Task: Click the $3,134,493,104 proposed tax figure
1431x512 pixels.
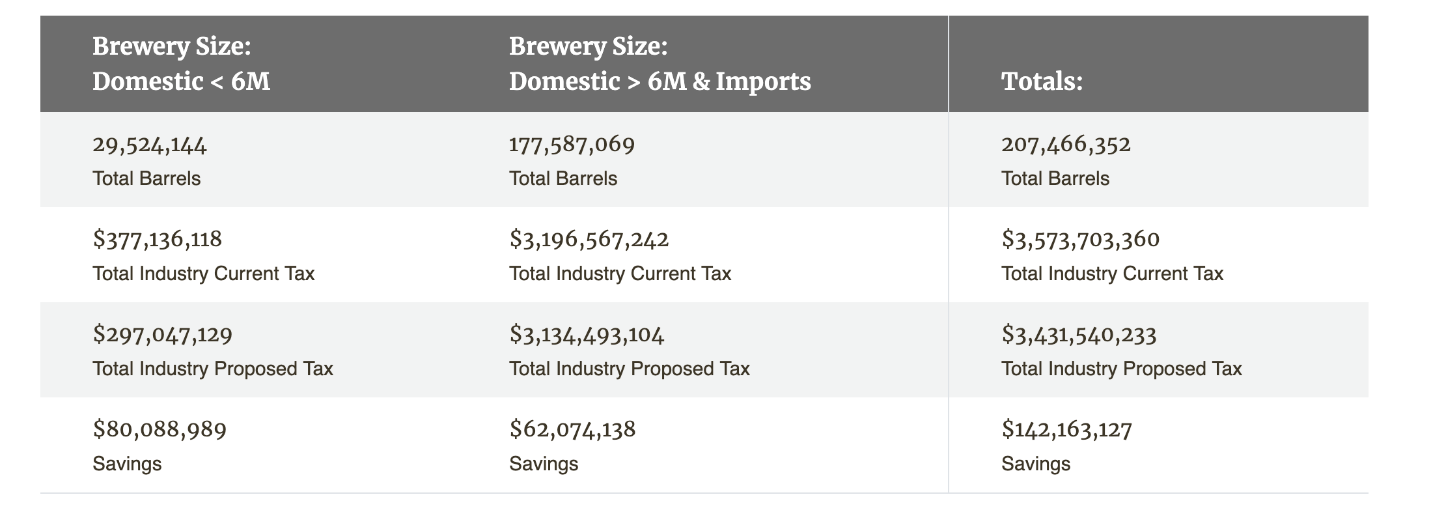Action: coord(587,334)
